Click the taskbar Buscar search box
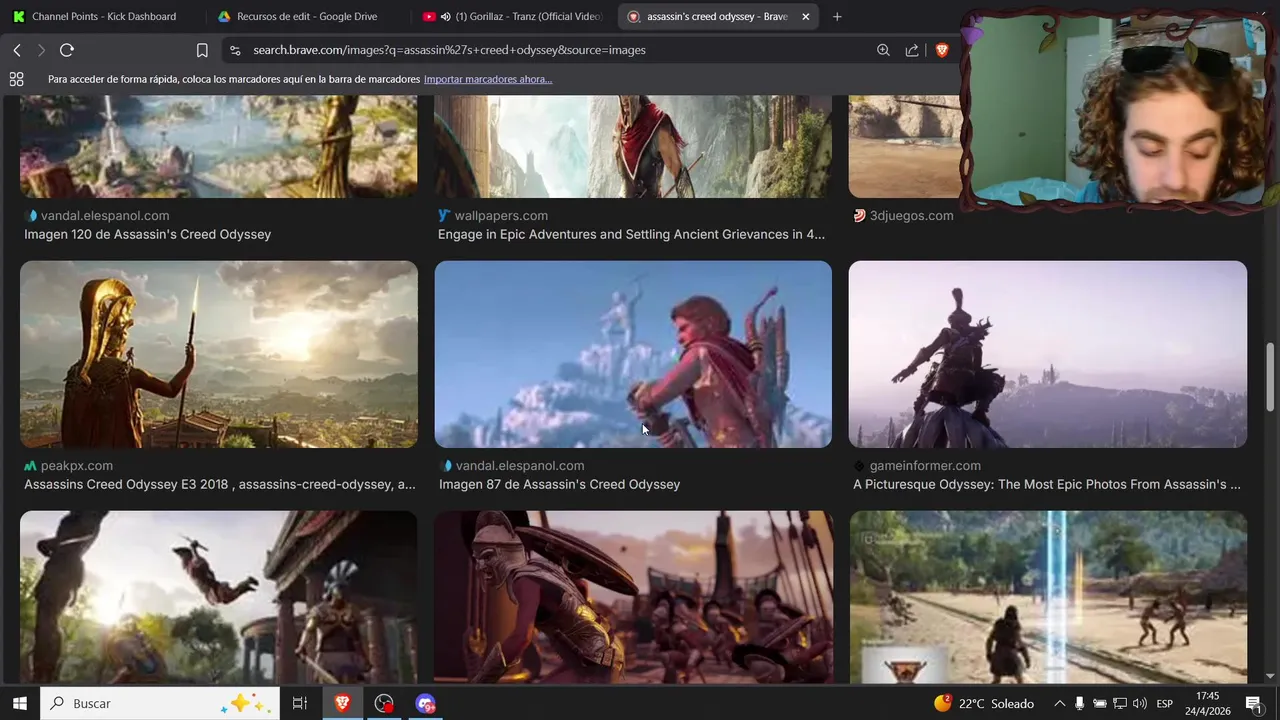1280x720 pixels. click(160, 703)
